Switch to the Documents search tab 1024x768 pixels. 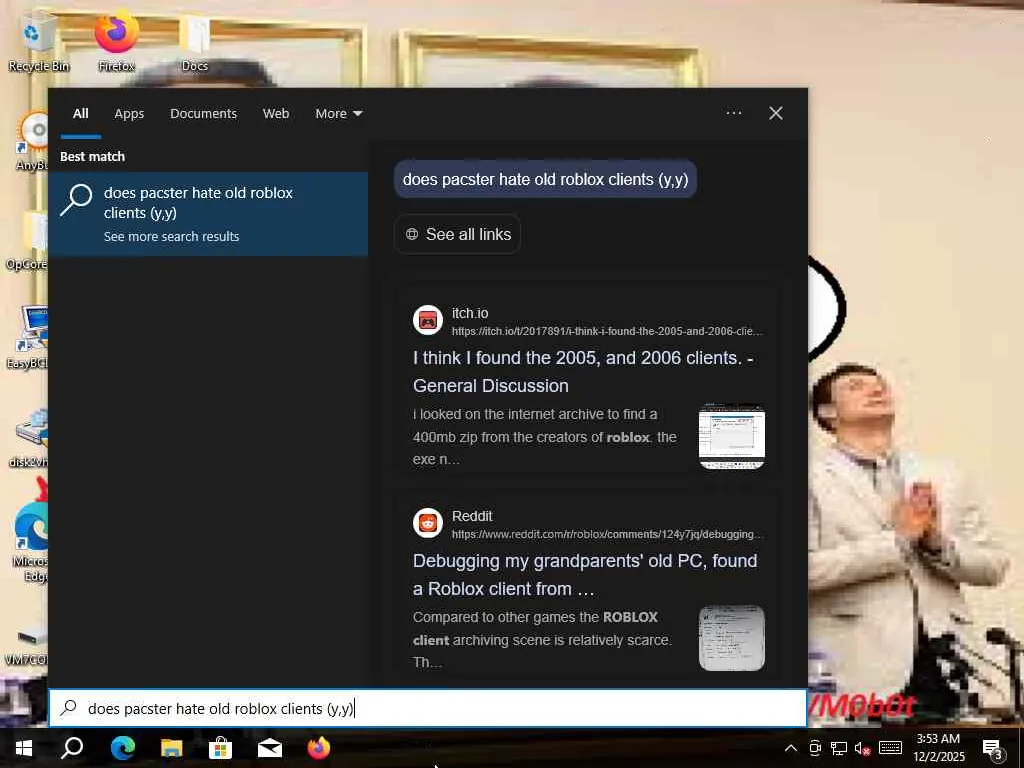(x=203, y=114)
